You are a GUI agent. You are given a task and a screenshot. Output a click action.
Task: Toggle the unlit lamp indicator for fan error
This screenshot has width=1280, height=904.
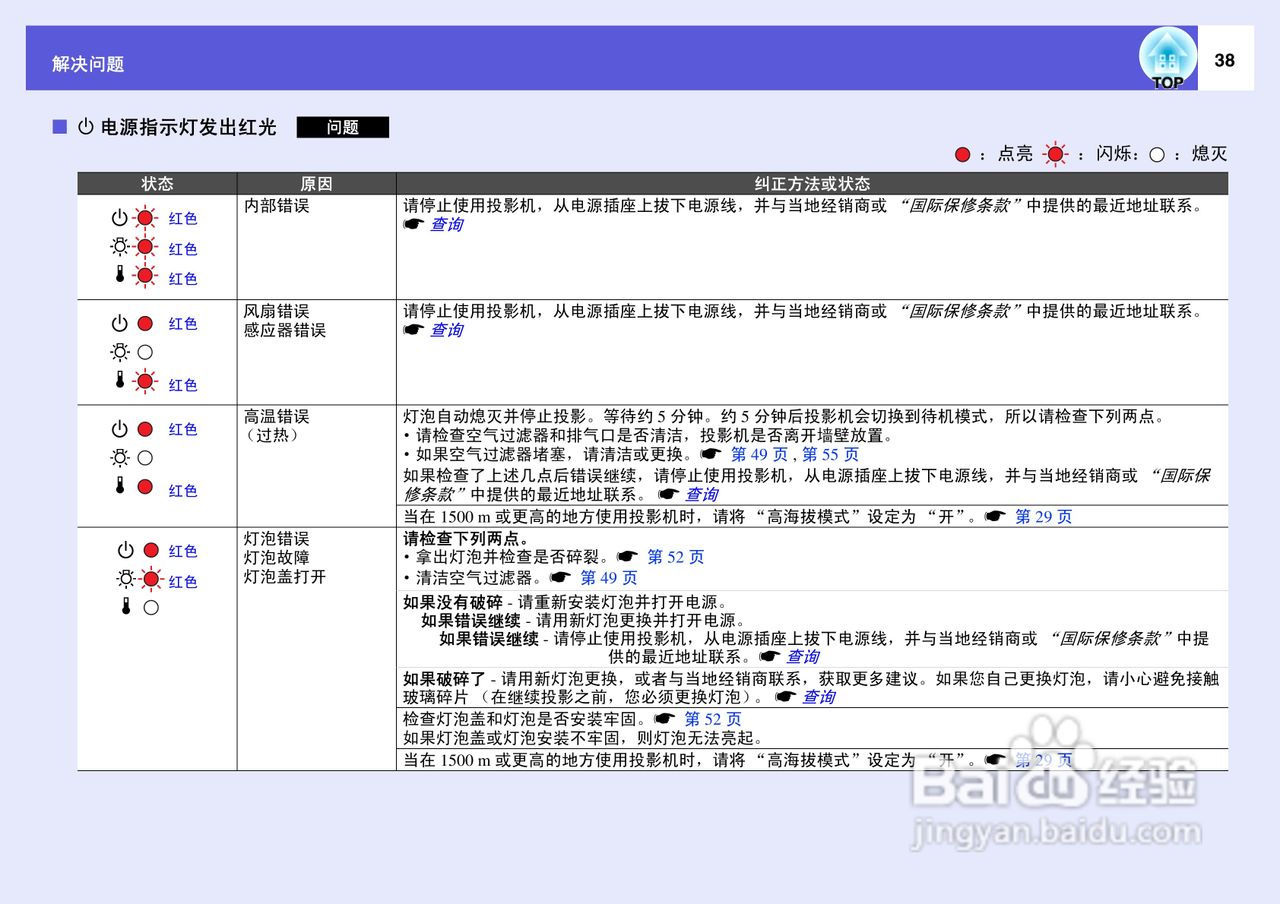pyautogui.click(x=147, y=352)
